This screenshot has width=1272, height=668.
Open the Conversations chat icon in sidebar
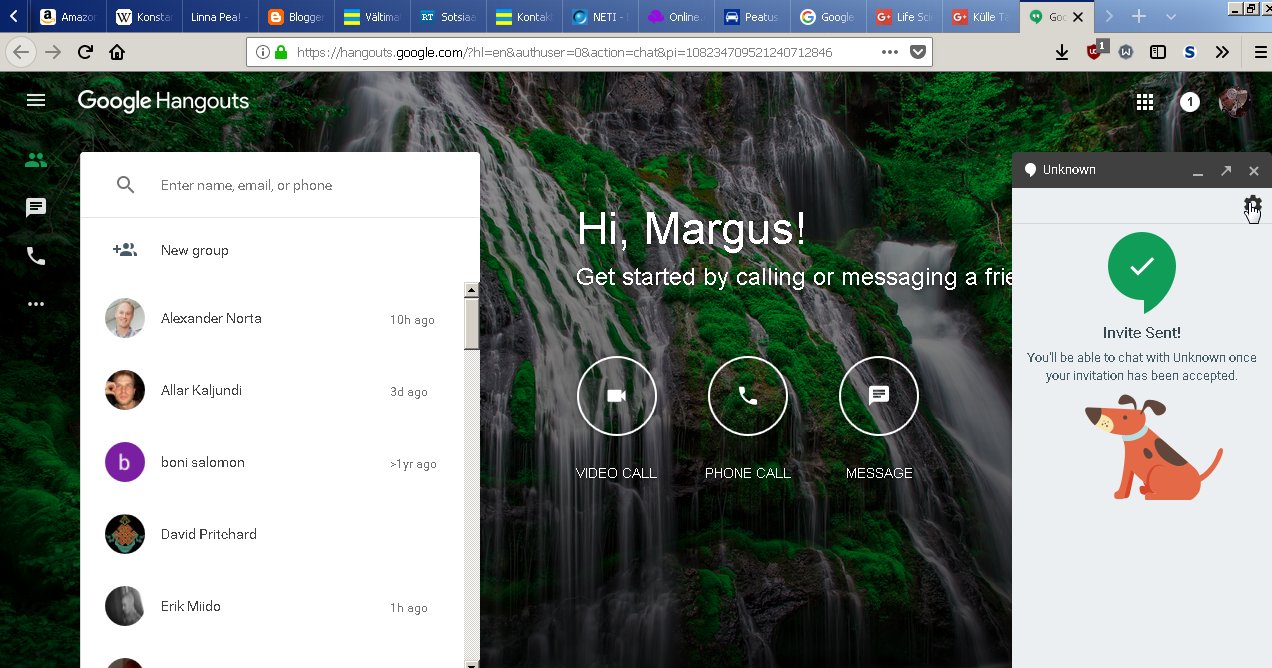(x=36, y=208)
